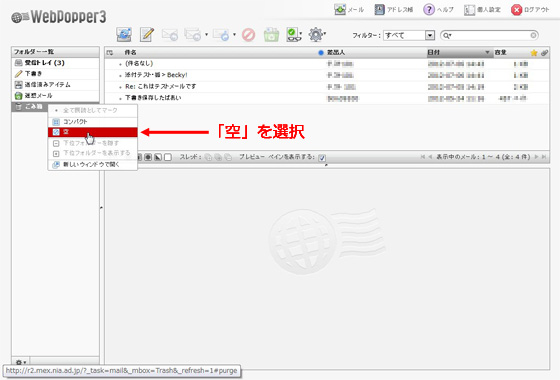The height and width of the screenshot is (380, 560).
Task: Select 新しいウィンドウで開く in context menu
Action: coord(92,164)
